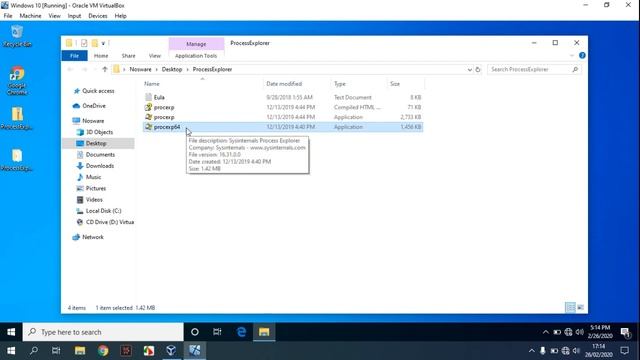Open Downloads in the navigation pane
Viewport: 640px width, 360px height.
click(x=100, y=166)
